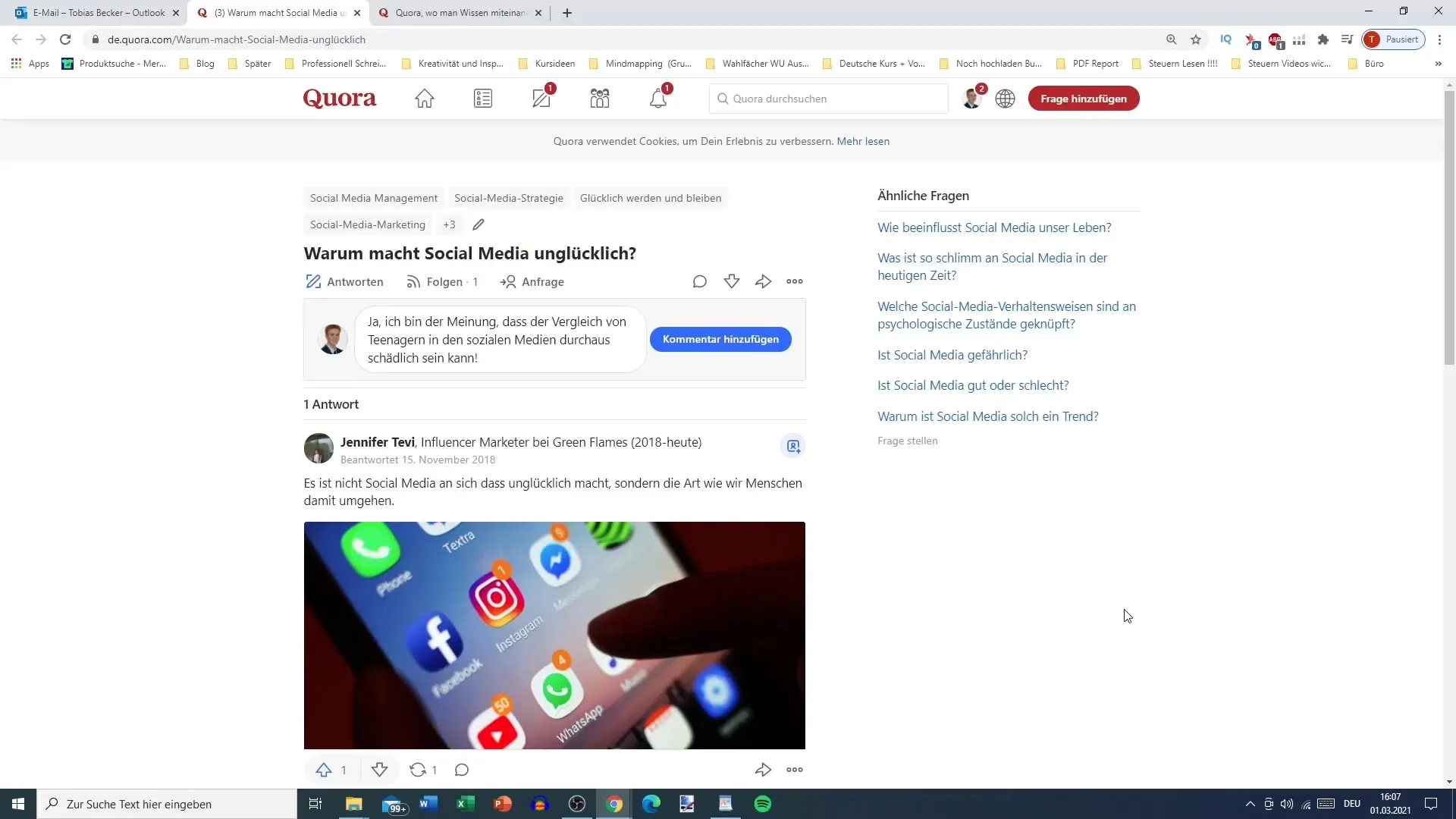Focus the Quora durchsuchen search box

(x=829, y=99)
